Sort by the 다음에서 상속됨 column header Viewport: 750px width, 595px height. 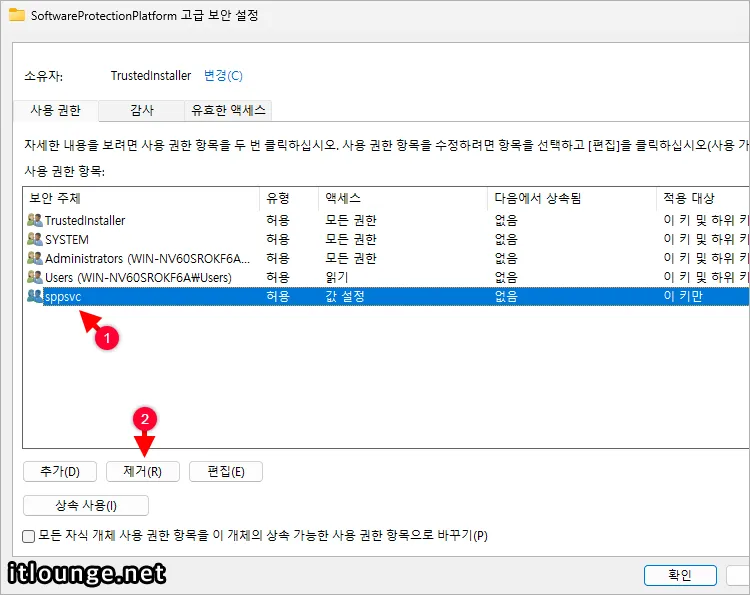pyautogui.click(x=572, y=198)
